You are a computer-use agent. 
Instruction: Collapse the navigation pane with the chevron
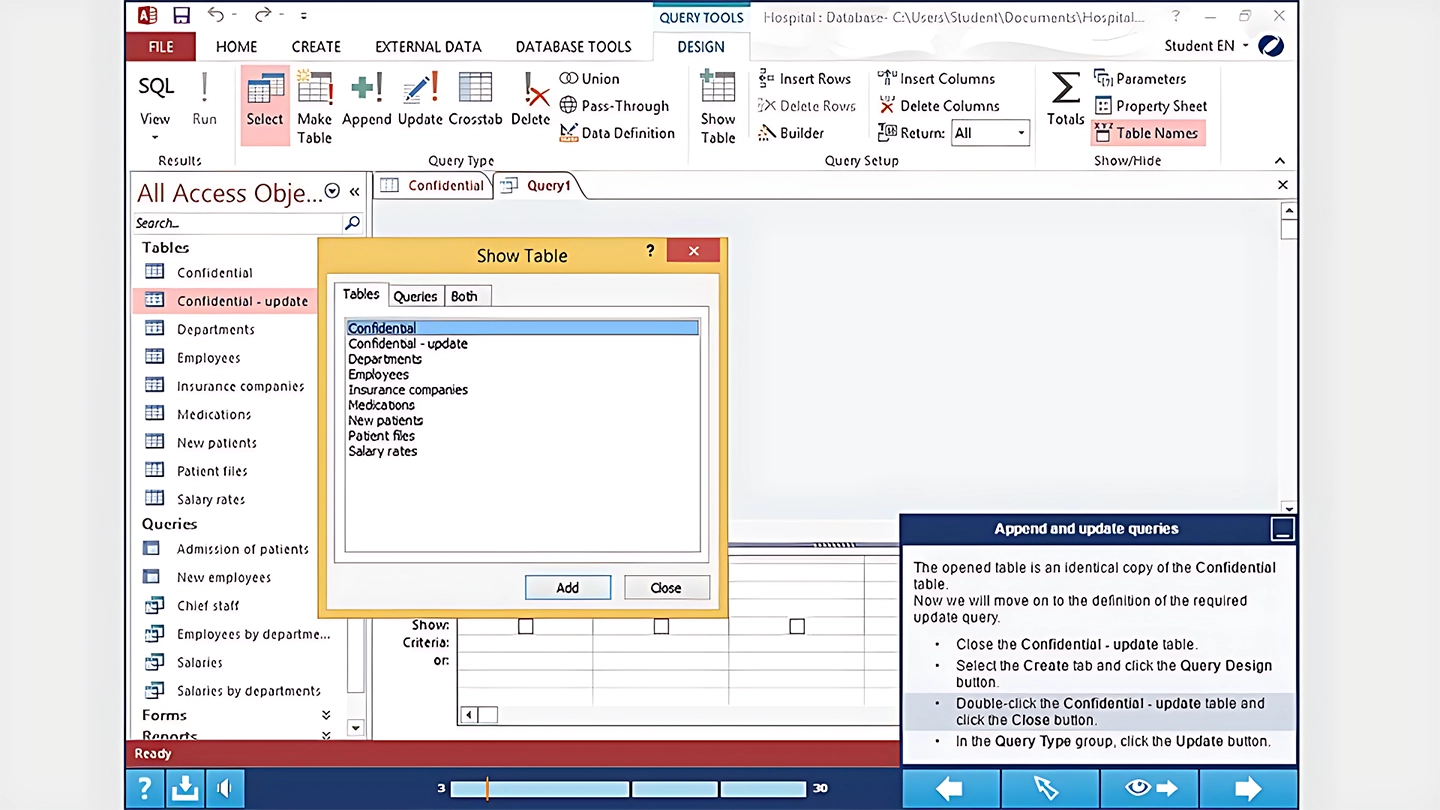coord(354,192)
